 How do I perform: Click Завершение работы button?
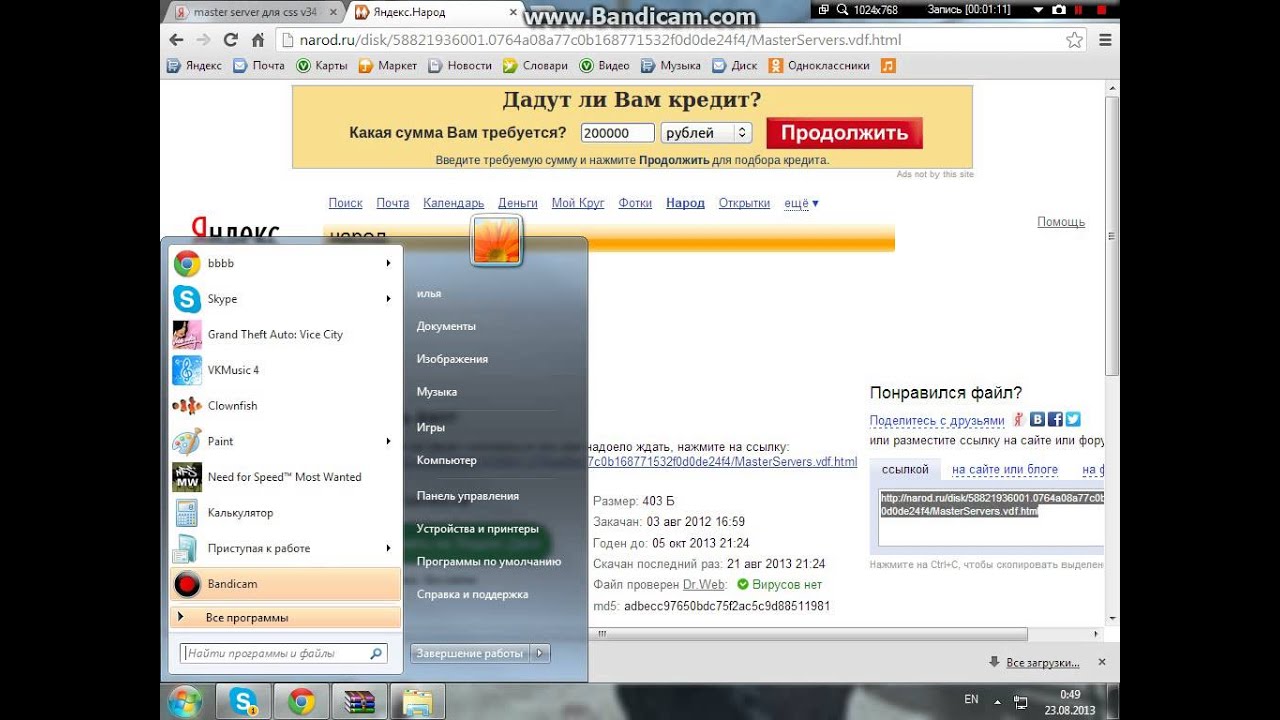pos(470,653)
